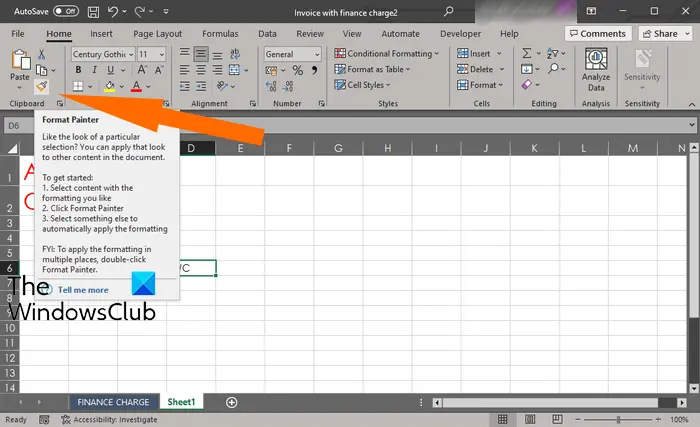
Task: Toggle Underline formatting
Action: [110, 70]
